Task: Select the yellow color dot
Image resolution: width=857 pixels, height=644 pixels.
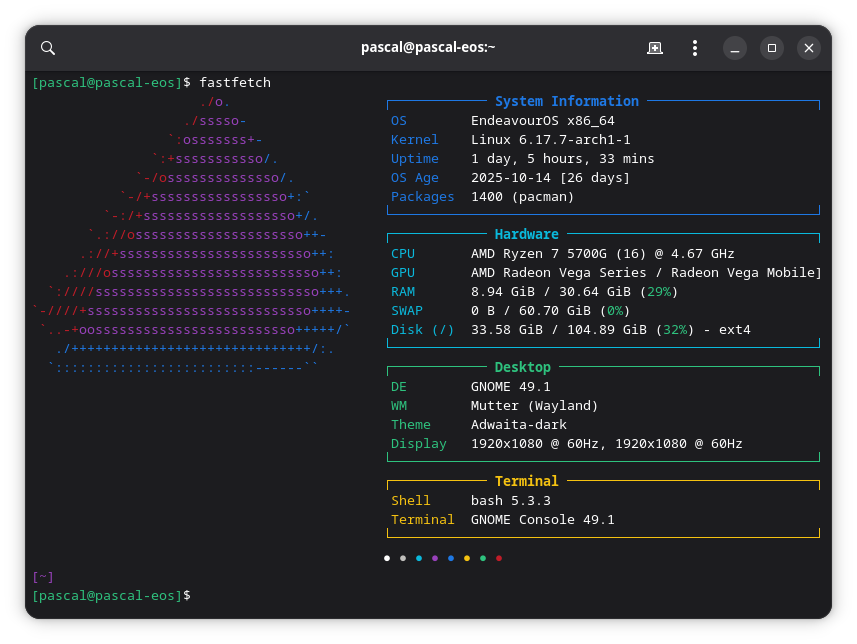Action: coord(467,558)
